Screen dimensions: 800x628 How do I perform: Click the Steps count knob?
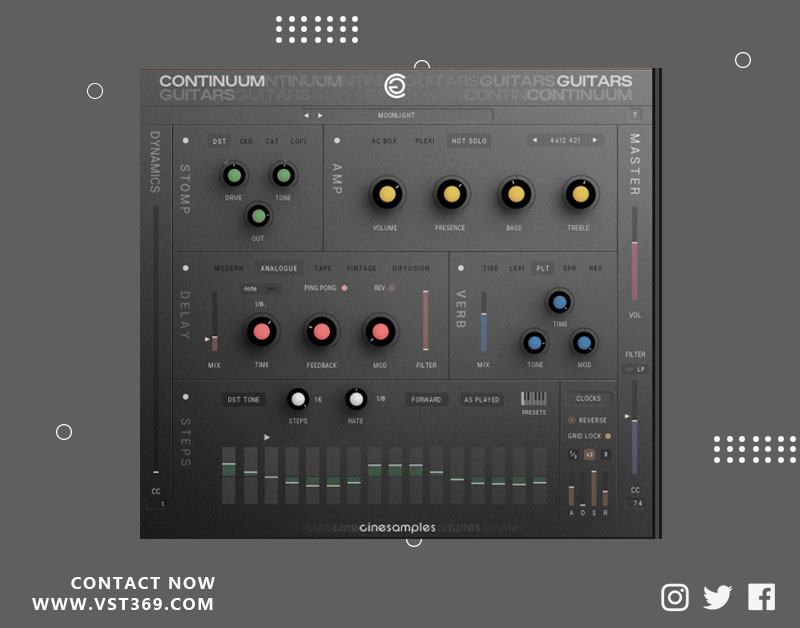(x=297, y=399)
